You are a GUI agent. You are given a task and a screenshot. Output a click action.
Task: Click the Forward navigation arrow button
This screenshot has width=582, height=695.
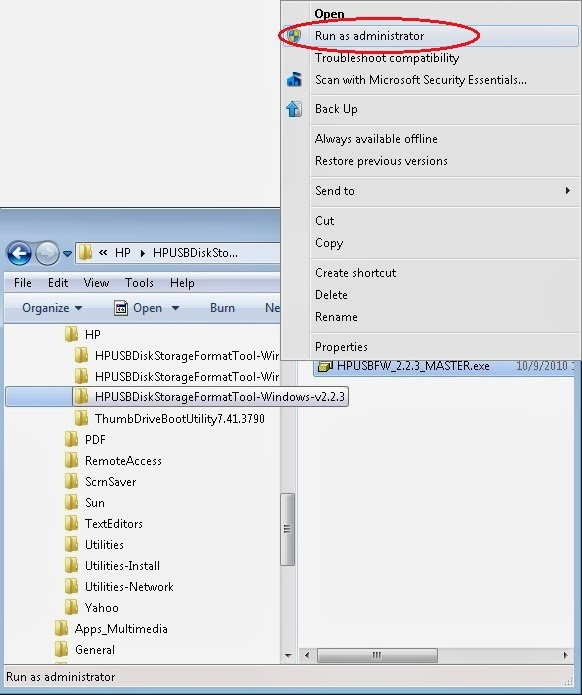(47, 254)
